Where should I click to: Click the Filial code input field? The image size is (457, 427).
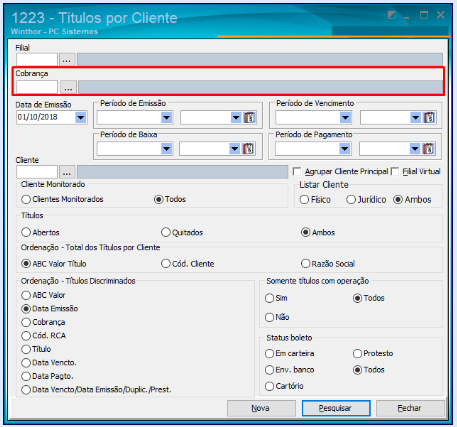pos(37,60)
